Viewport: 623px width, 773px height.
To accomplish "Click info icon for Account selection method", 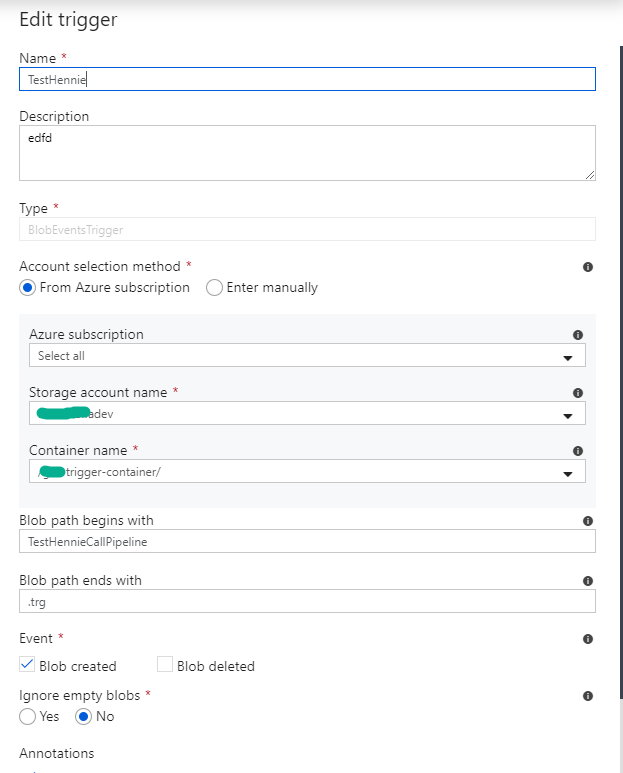I will tap(588, 267).
